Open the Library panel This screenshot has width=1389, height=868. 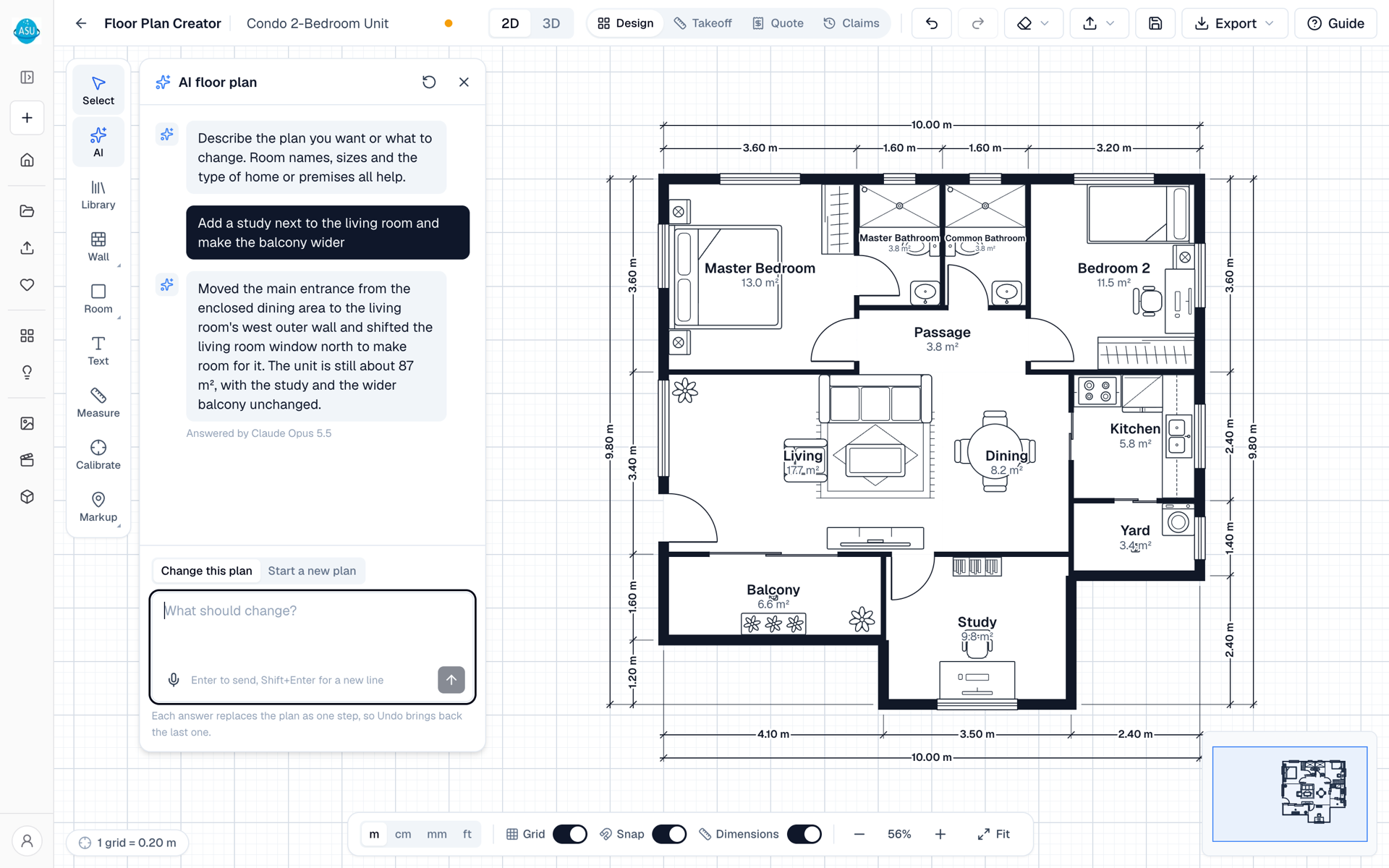98,195
